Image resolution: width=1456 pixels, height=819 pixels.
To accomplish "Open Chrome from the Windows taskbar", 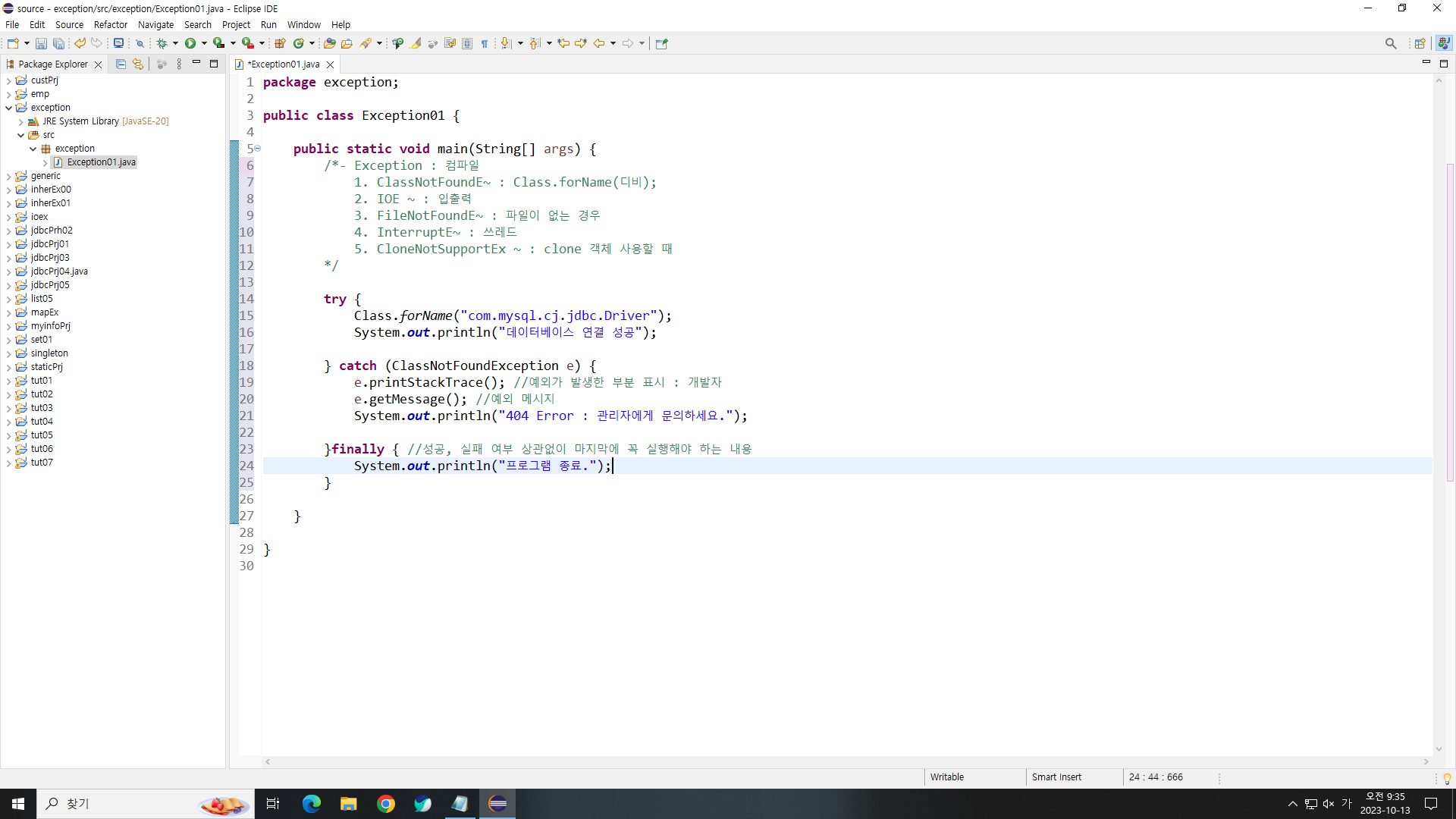I will tap(386, 804).
